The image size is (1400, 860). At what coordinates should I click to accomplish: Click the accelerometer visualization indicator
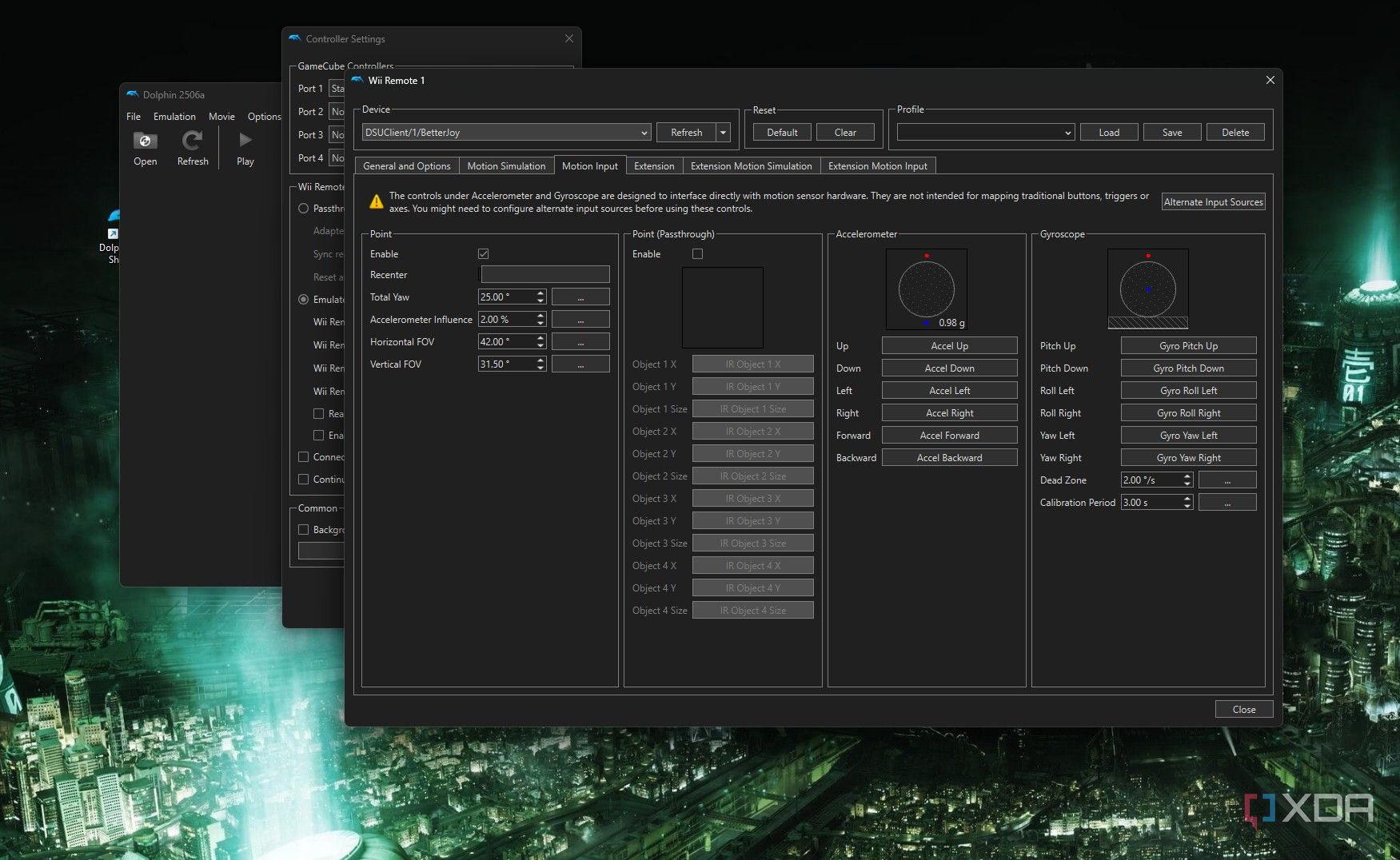926,289
